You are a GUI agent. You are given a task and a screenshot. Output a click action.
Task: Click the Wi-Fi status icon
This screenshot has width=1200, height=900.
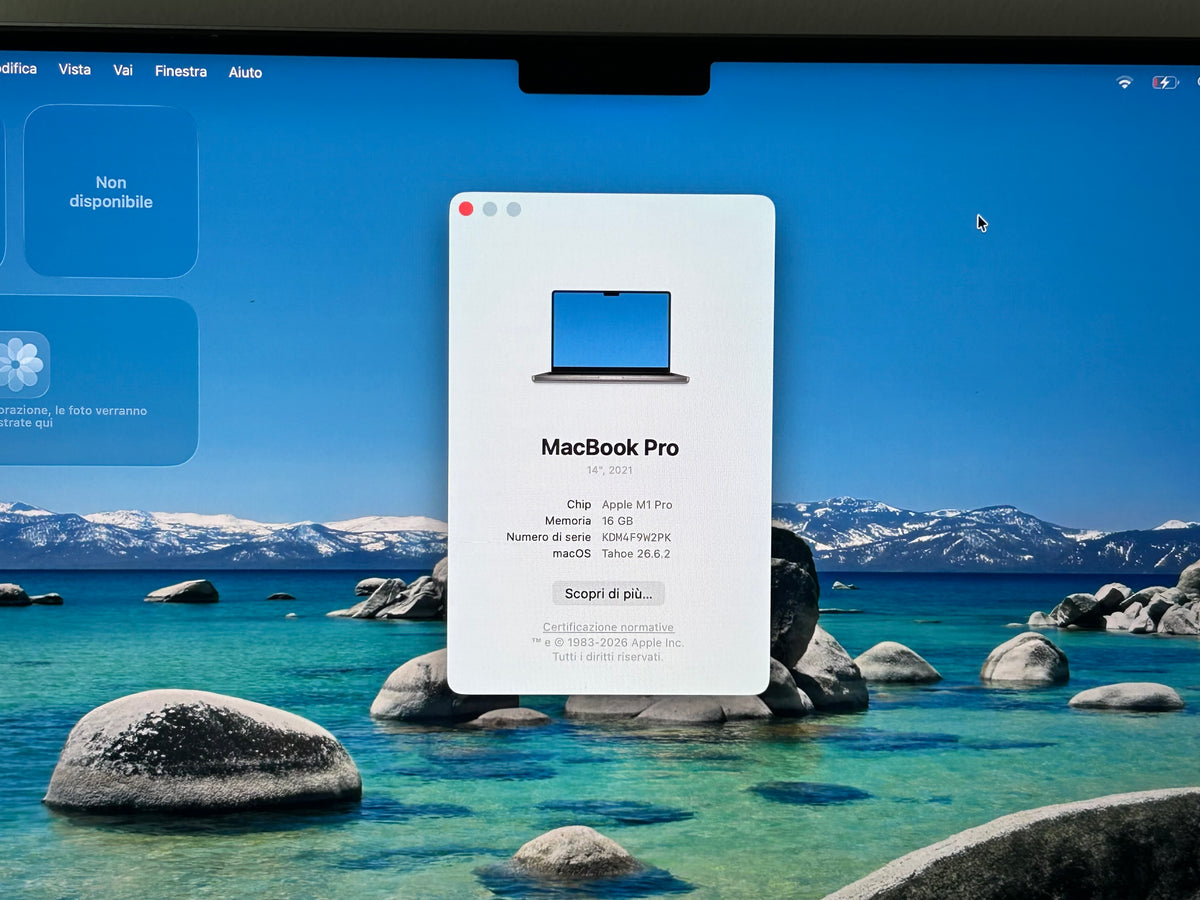1125,82
